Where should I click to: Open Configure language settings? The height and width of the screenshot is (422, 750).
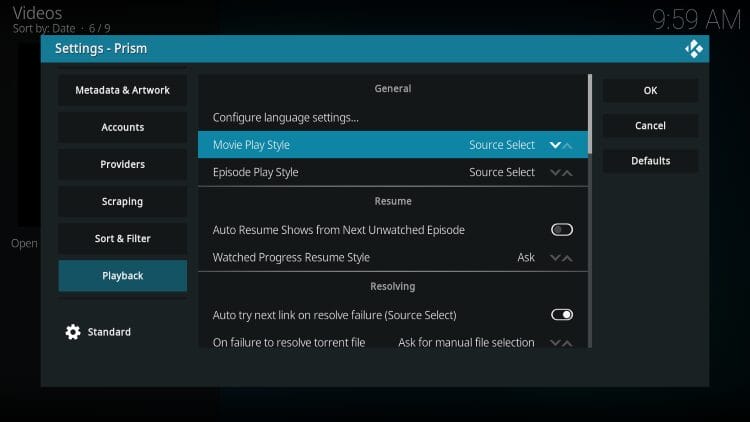(393, 117)
